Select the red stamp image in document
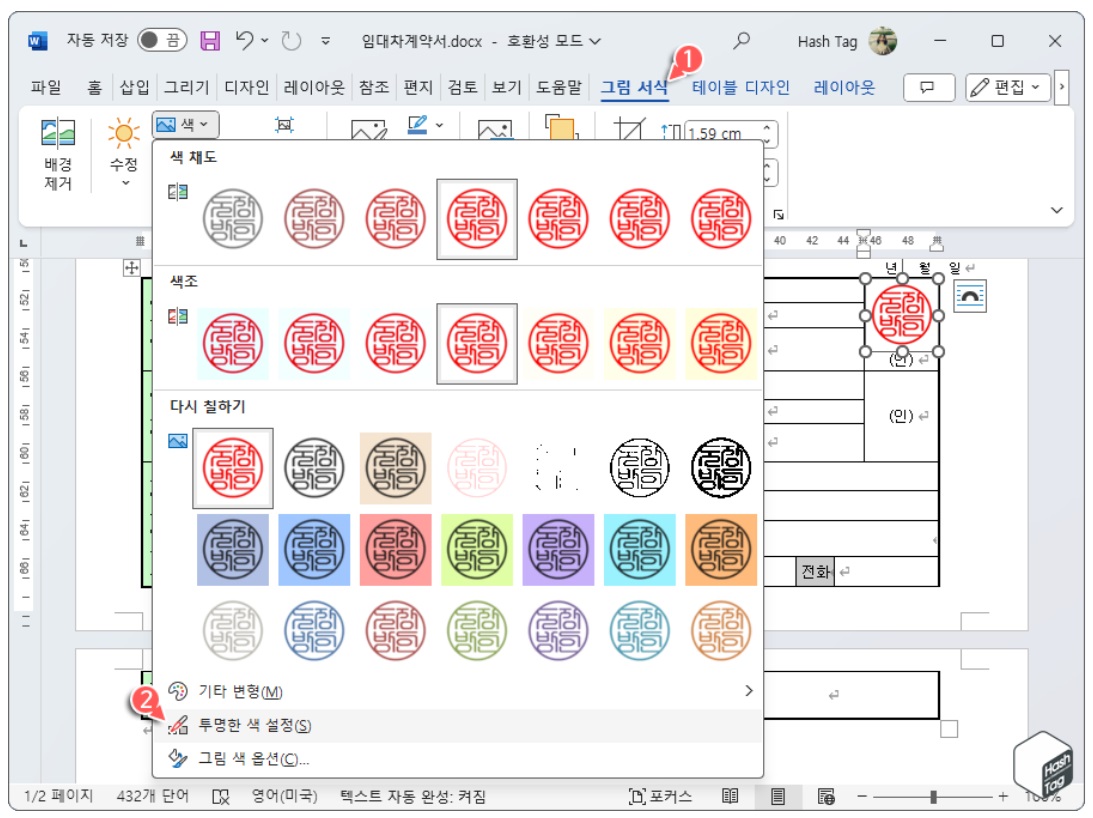The height and width of the screenshot is (818, 1093). click(x=901, y=315)
